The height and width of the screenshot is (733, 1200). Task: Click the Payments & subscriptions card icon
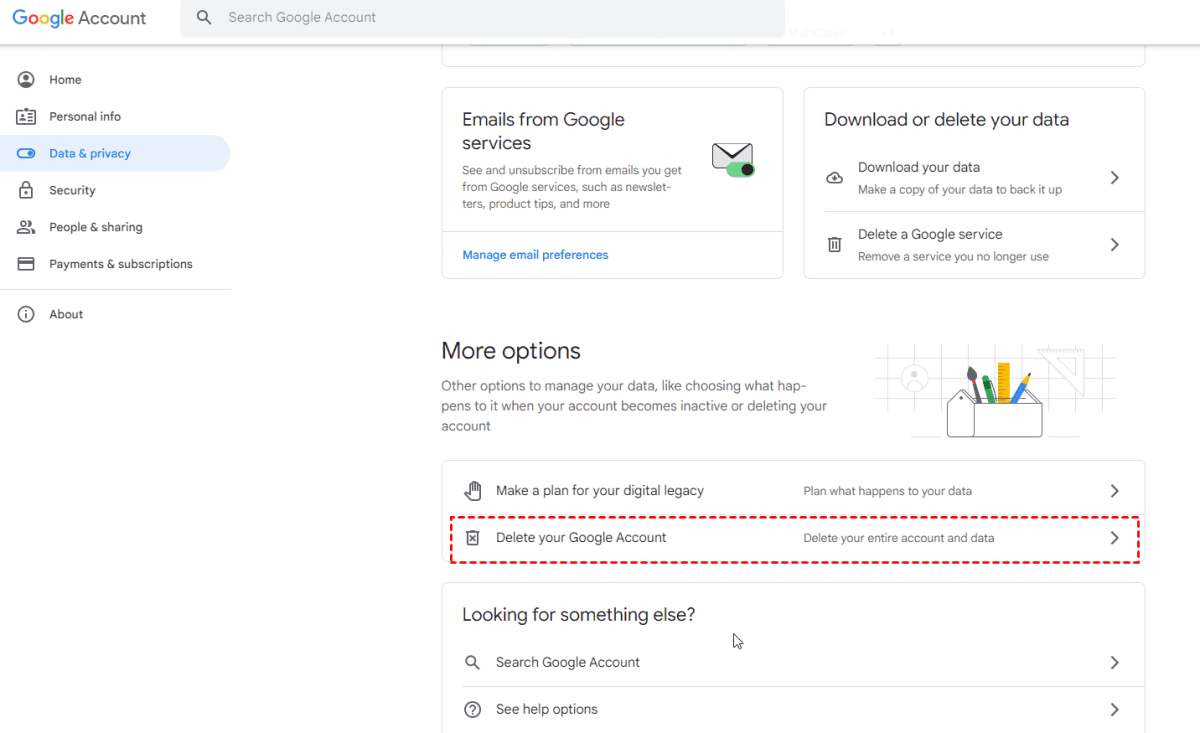(26, 264)
